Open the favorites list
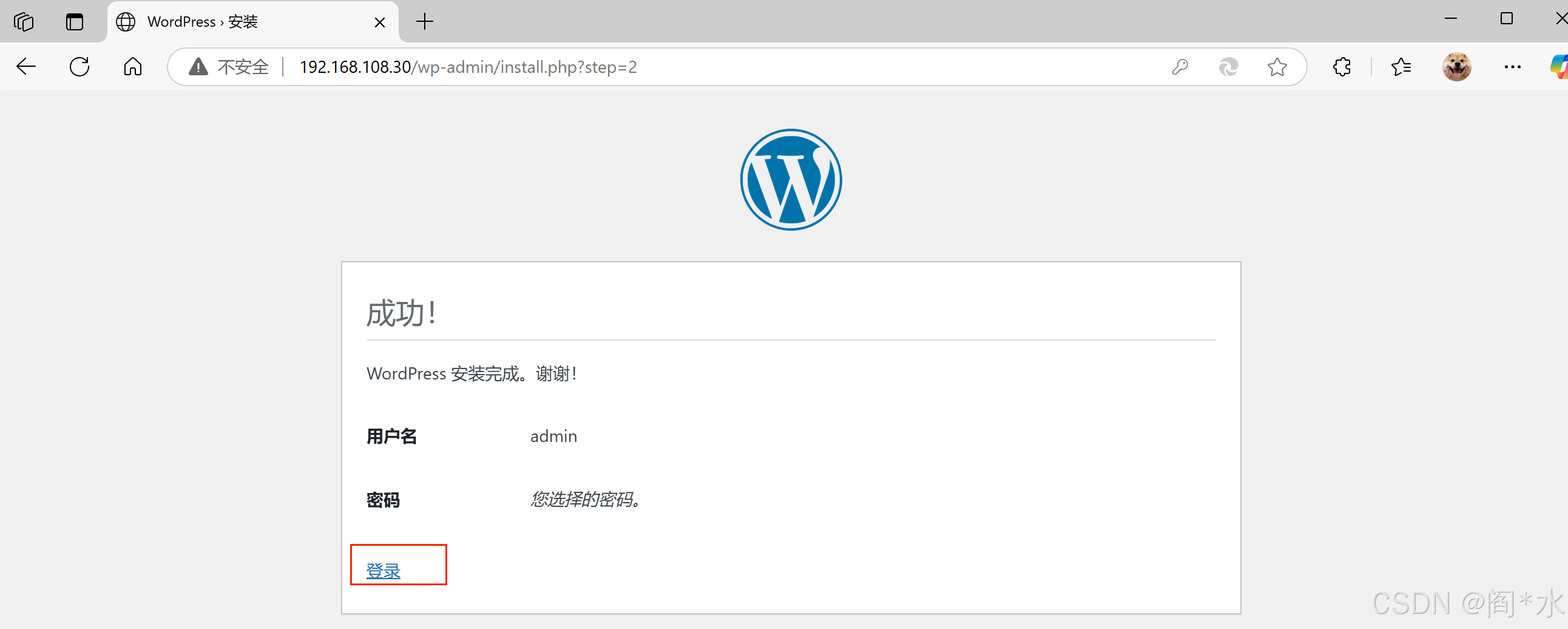The image size is (1568, 629). click(1401, 66)
